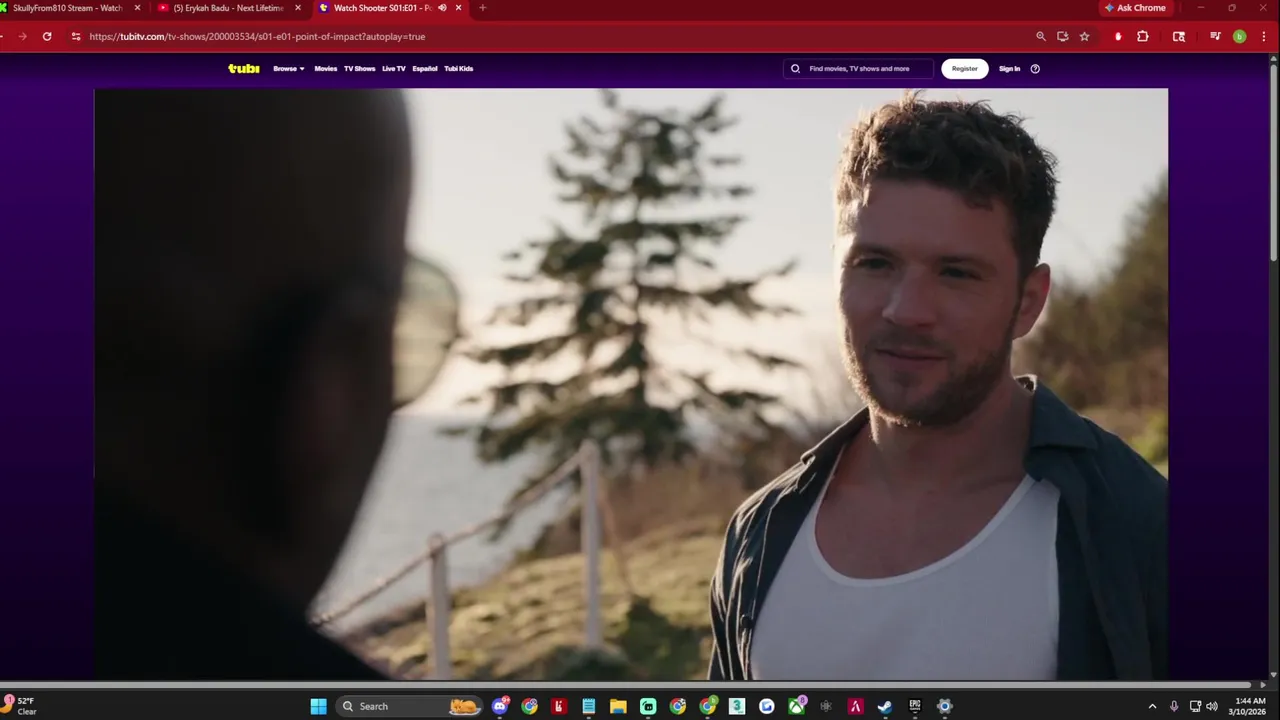Reload the current page
1280x720 pixels.
(47, 37)
